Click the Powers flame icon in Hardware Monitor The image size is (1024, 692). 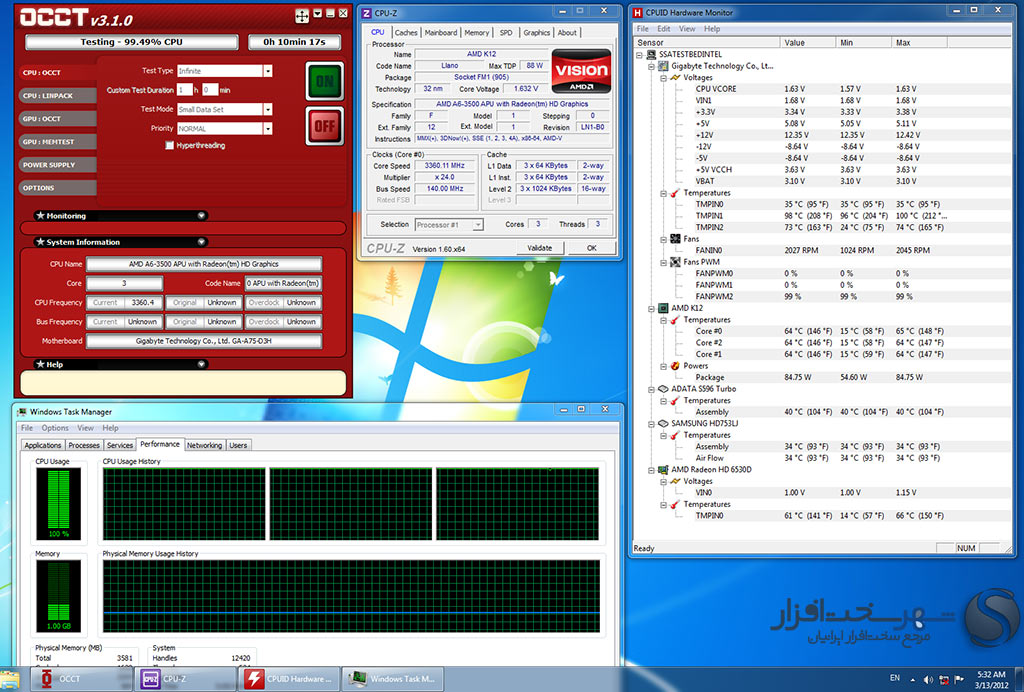point(675,366)
